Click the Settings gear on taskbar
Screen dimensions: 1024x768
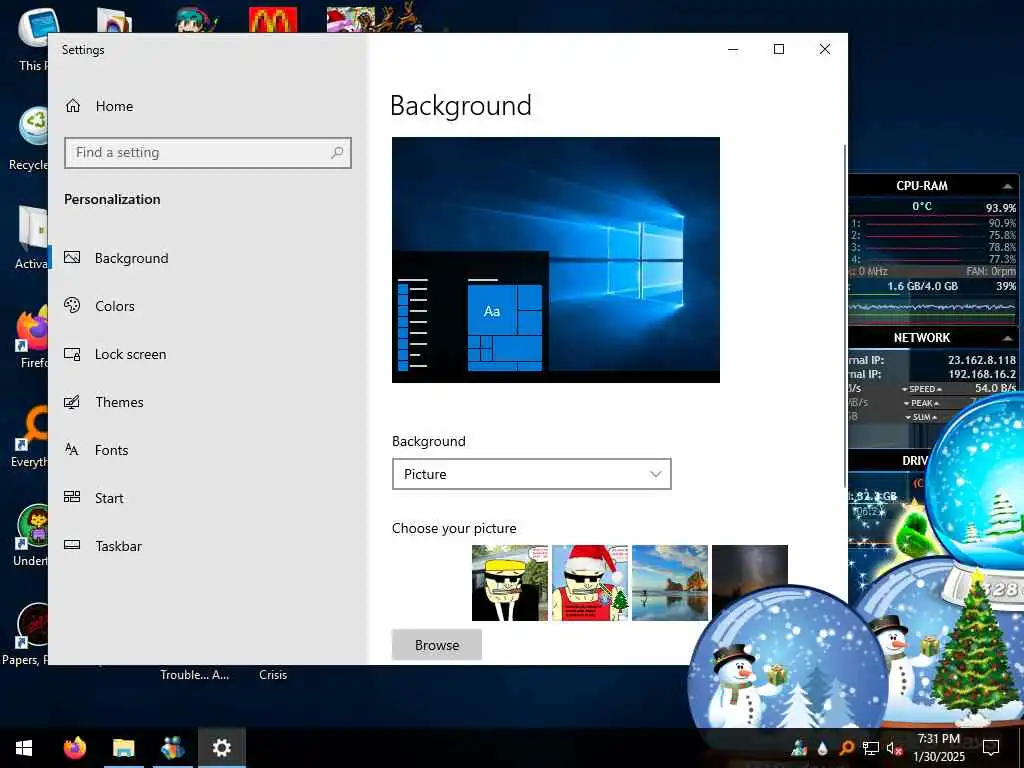click(222, 748)
